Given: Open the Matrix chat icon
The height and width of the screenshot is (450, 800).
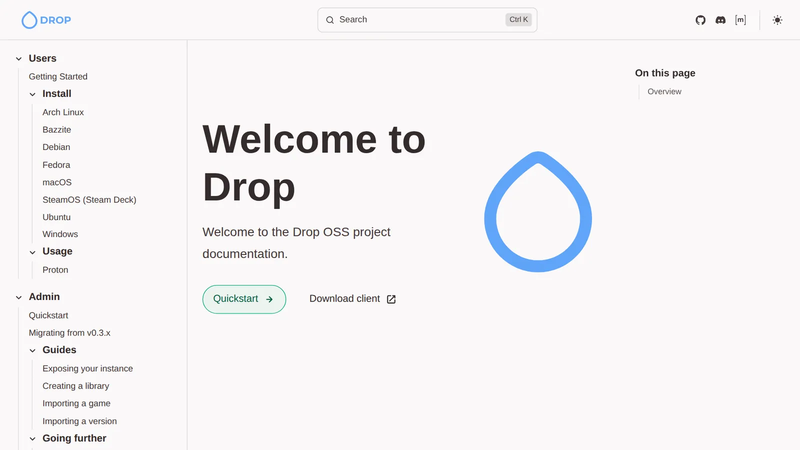Looking at the screenshot, I should (740, 20).
